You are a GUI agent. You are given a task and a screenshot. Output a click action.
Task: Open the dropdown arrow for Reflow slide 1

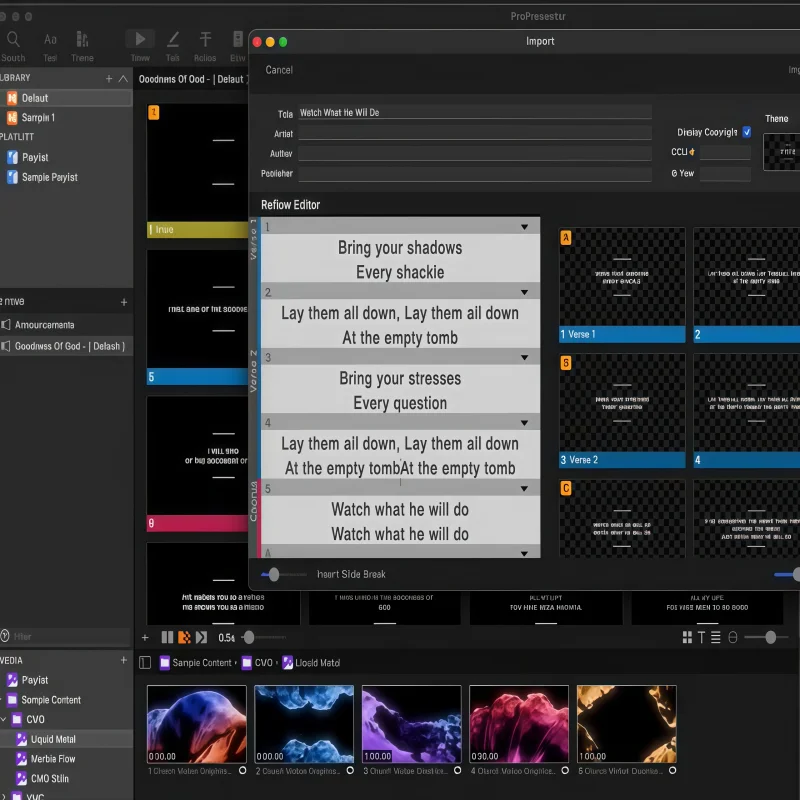(x=525, y=227)
